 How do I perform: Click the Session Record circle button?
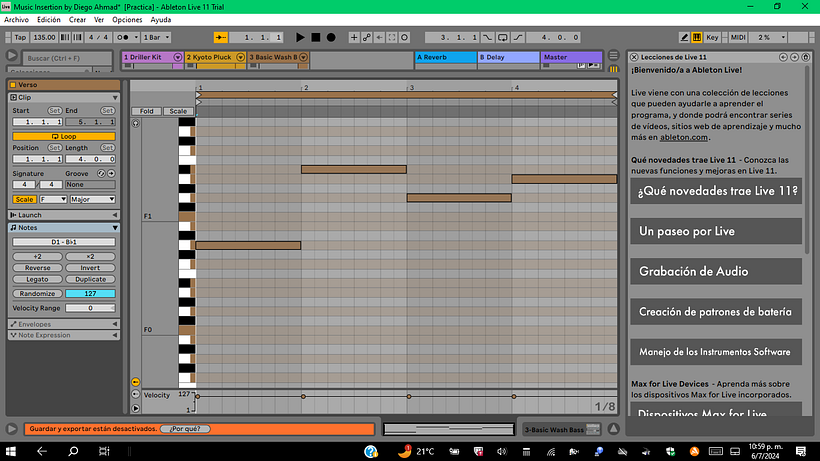pyautogui.click(x=404, y=37)
